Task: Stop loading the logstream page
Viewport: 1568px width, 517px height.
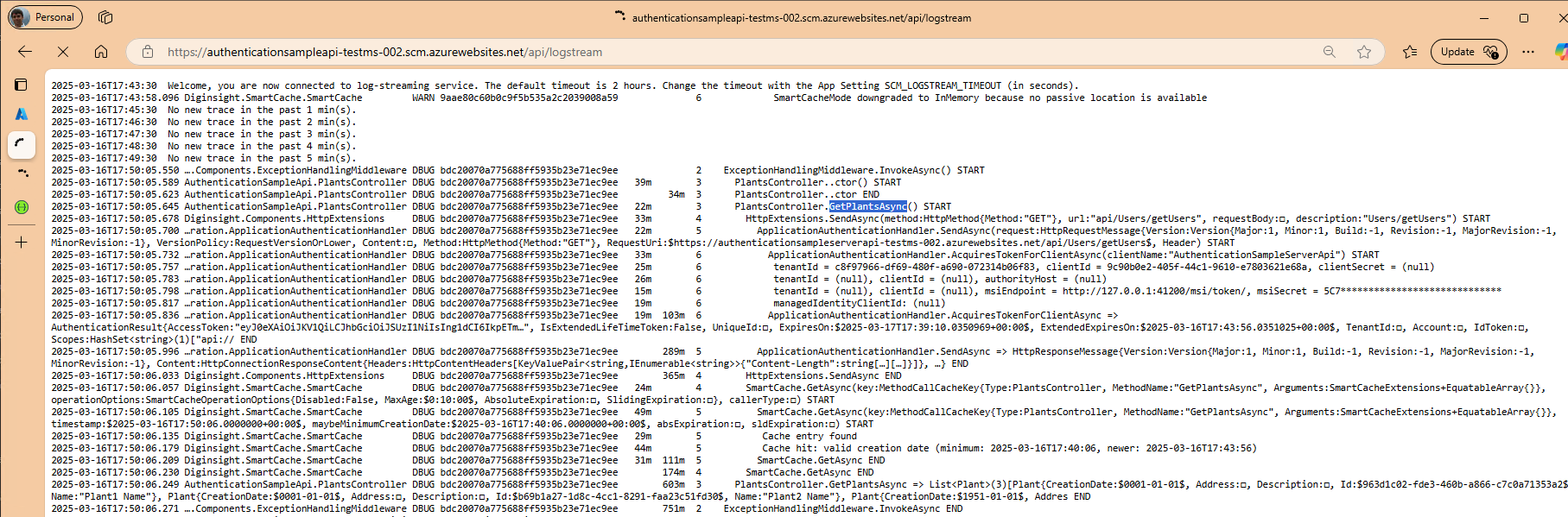Action: pos(63,52)
